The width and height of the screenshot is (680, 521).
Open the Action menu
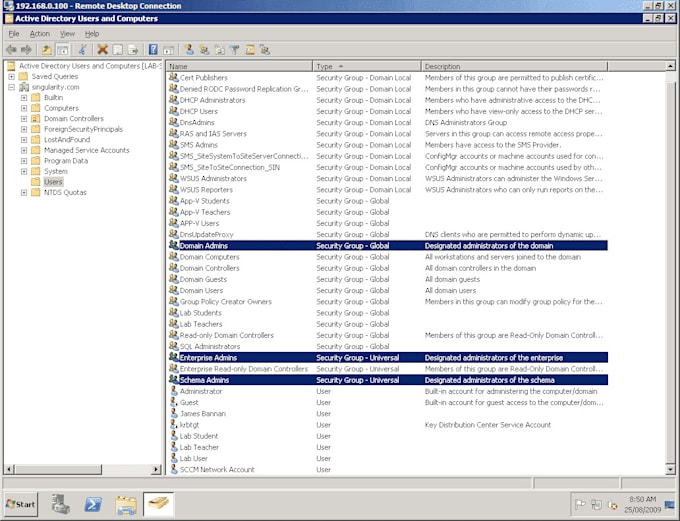pos(39,34)
